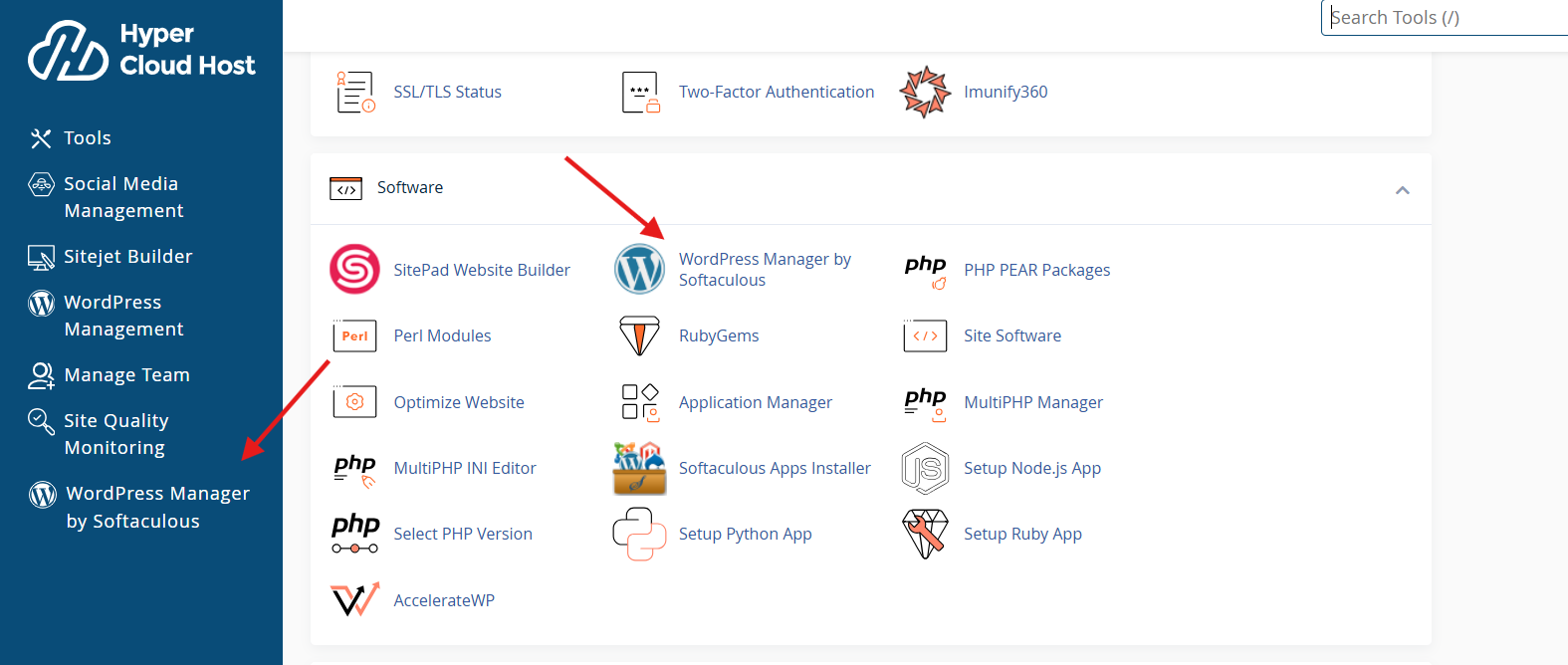Viewport: 1568px width, 665px height.
Task: Open the Tools sidebar icon
Action: click(x=41, y=138)
